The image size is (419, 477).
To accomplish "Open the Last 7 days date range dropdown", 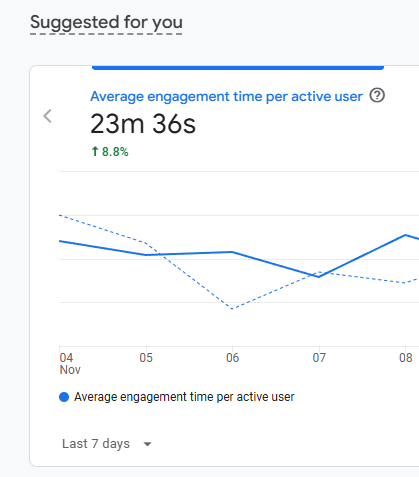I will point(107,444).
